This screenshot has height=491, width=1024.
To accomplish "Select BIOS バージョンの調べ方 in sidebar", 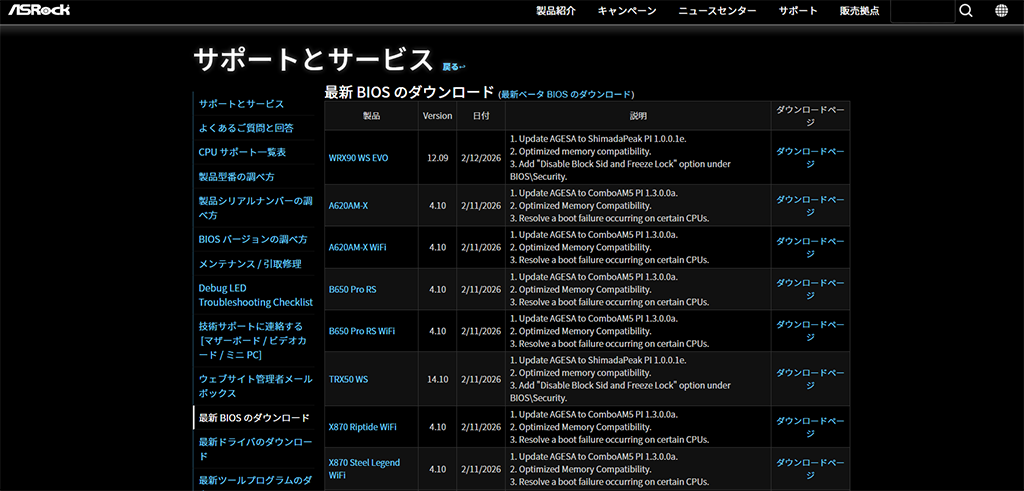I will coord(253,240).
